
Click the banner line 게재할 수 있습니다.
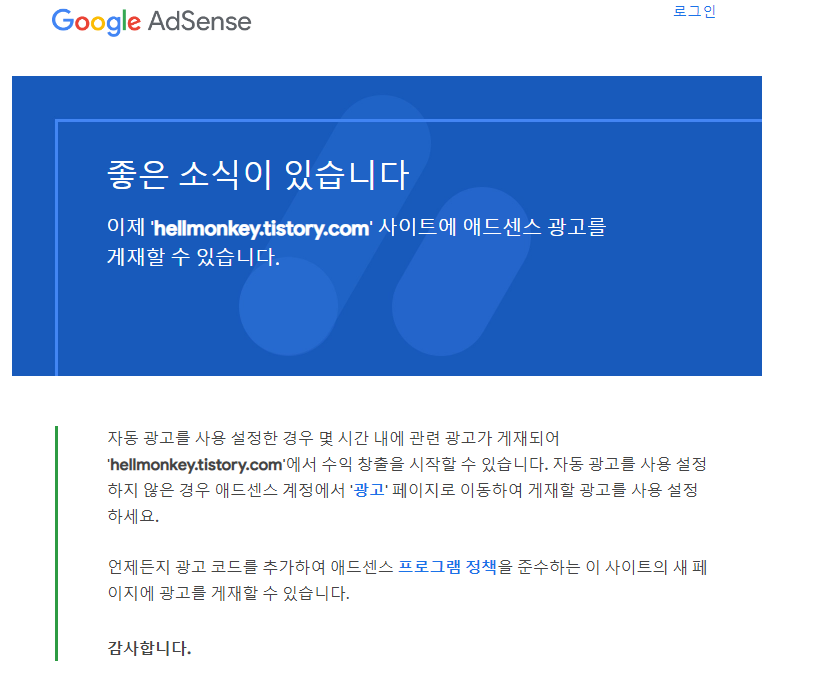193,256
